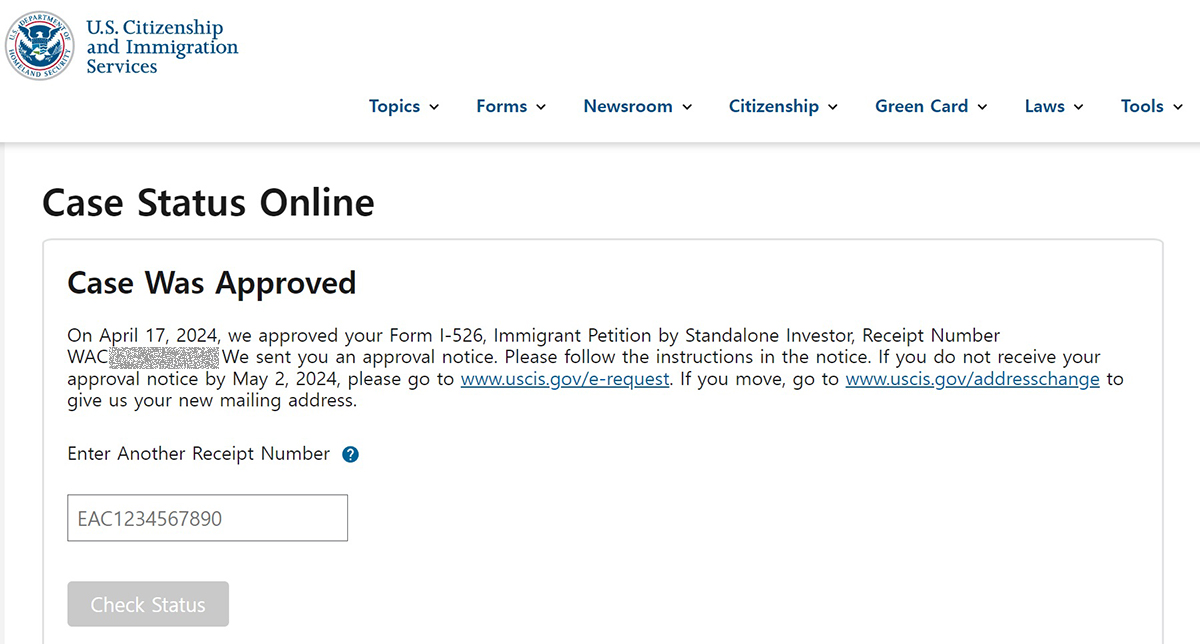Open the Citizenship menu
The width and height of the screenshot is (1200, 644).
coord(783,106)
